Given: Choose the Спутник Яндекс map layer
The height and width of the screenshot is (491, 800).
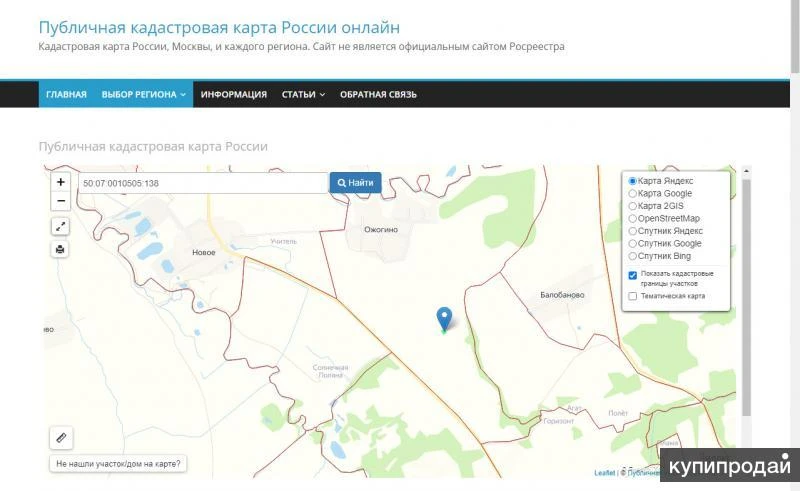Looking at the screenshot, I should tap(632, 231).
